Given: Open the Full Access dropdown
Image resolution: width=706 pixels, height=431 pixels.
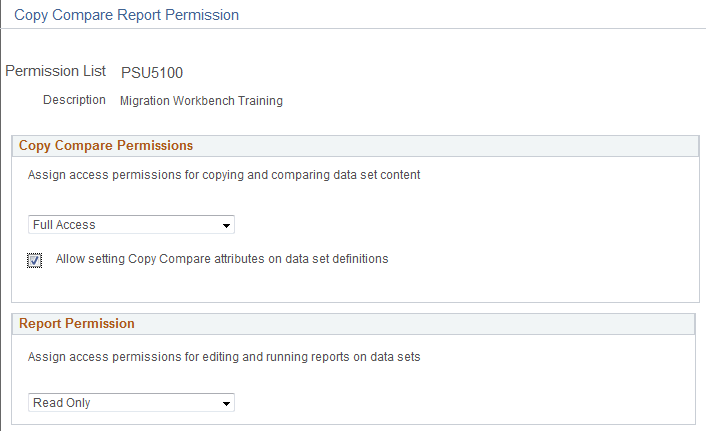Looking at the screenshot, I should tap(130, 225).
